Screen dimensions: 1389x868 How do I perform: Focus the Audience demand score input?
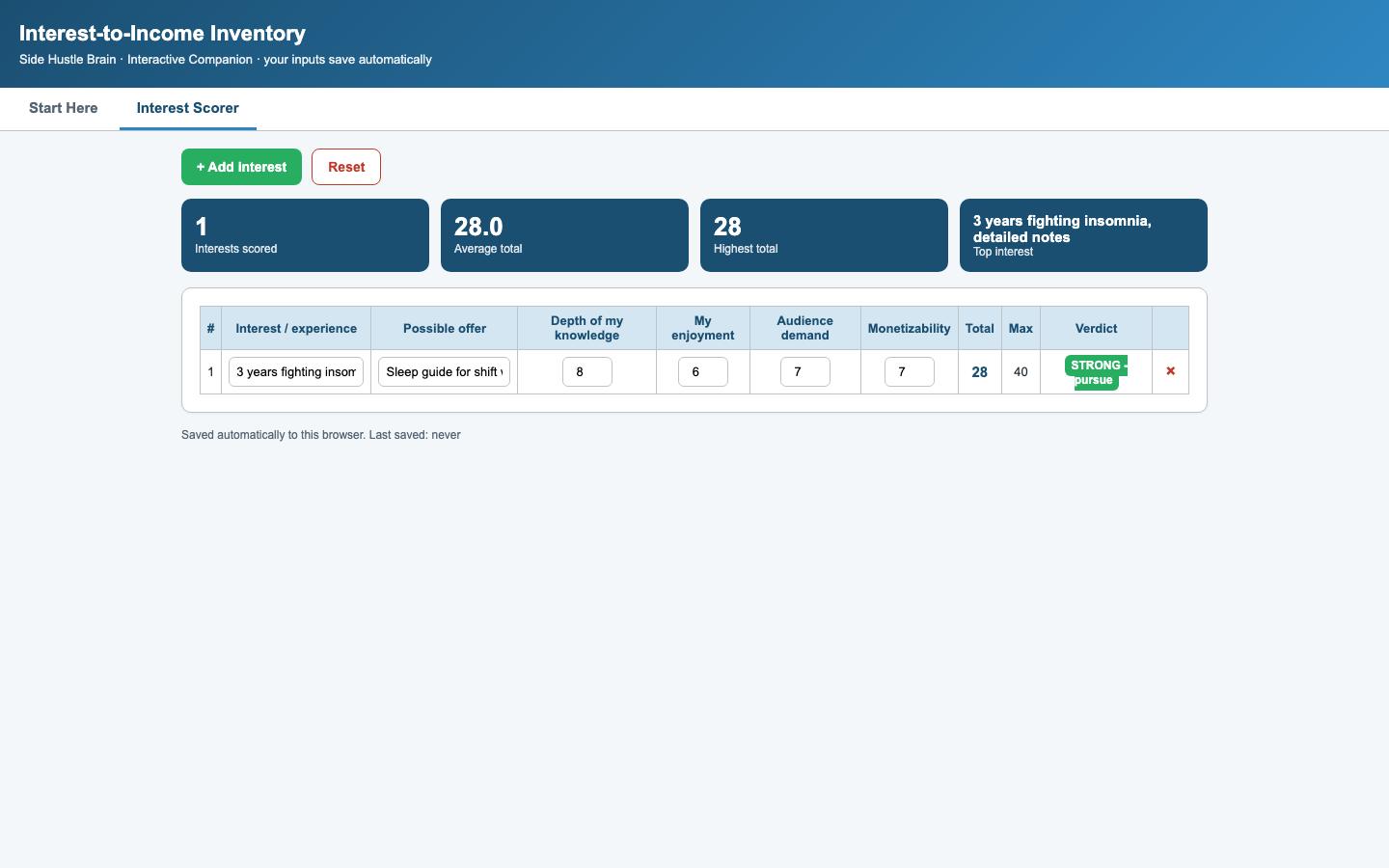pos(804,371)
